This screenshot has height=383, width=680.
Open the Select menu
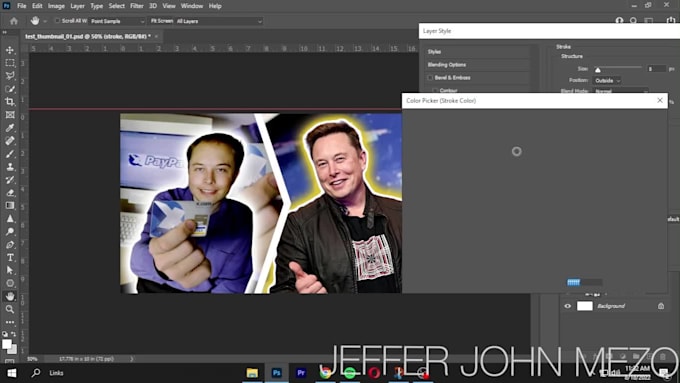click(117, 6)
